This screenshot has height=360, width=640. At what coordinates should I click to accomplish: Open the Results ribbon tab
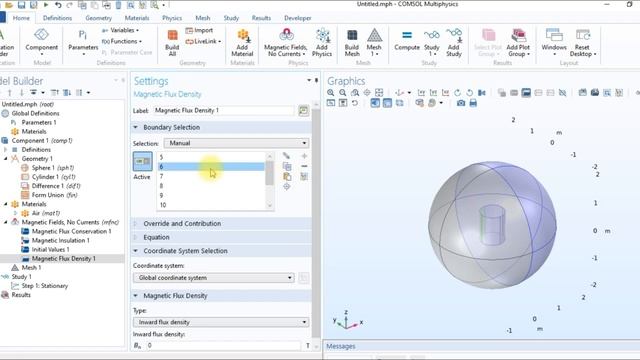point(261,18)
